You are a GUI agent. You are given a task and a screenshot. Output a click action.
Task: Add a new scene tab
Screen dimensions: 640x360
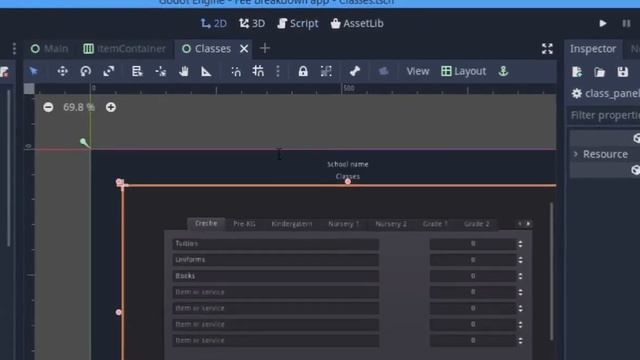point(265,48)
